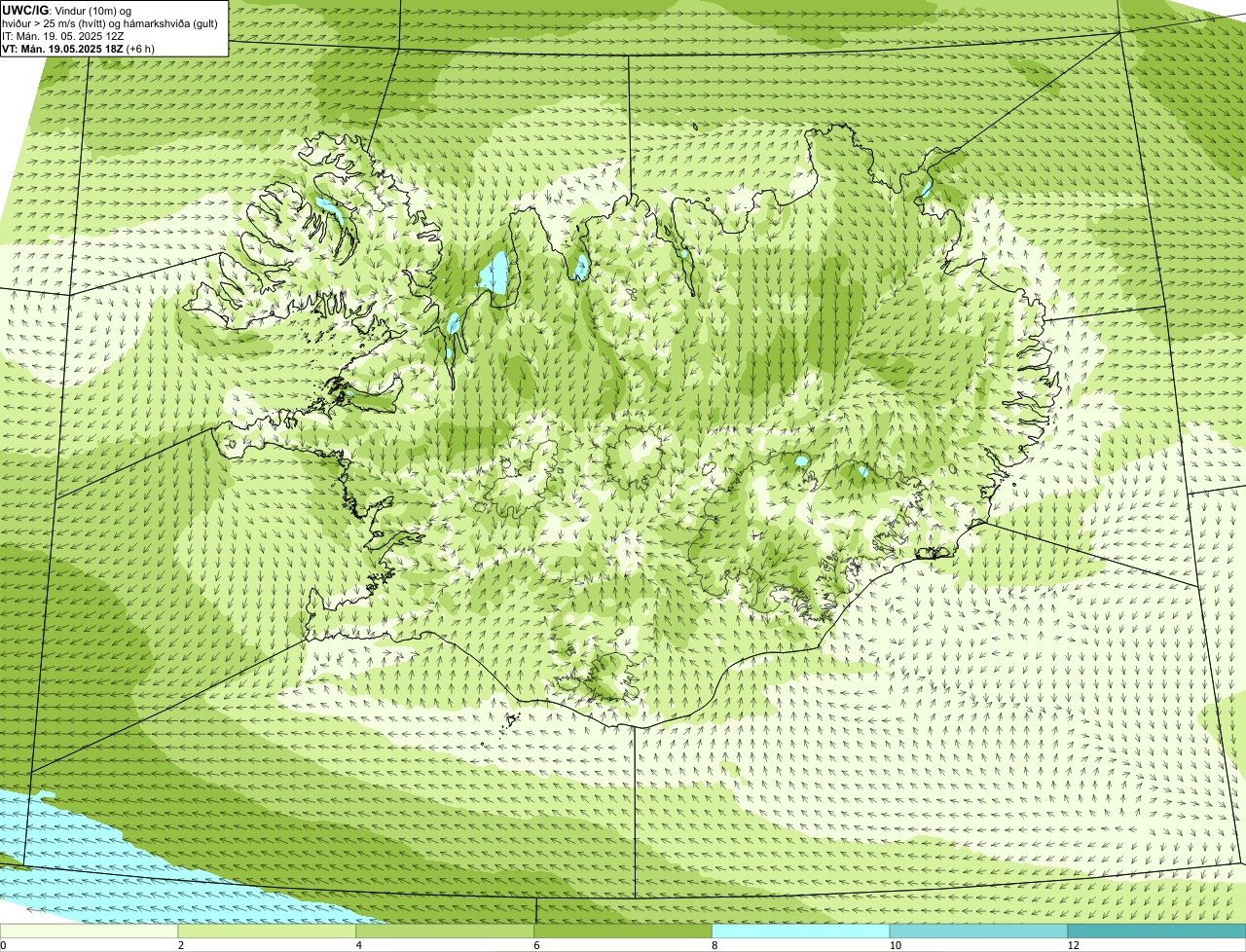Screen dimensions: 1246x952
Task: Click the legend tick label "8"
Action: 715,945
